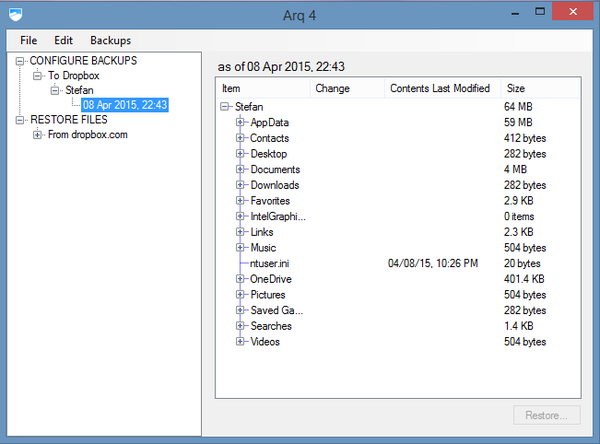
Task: Select the Videos folder name
Action: (265, 342)
